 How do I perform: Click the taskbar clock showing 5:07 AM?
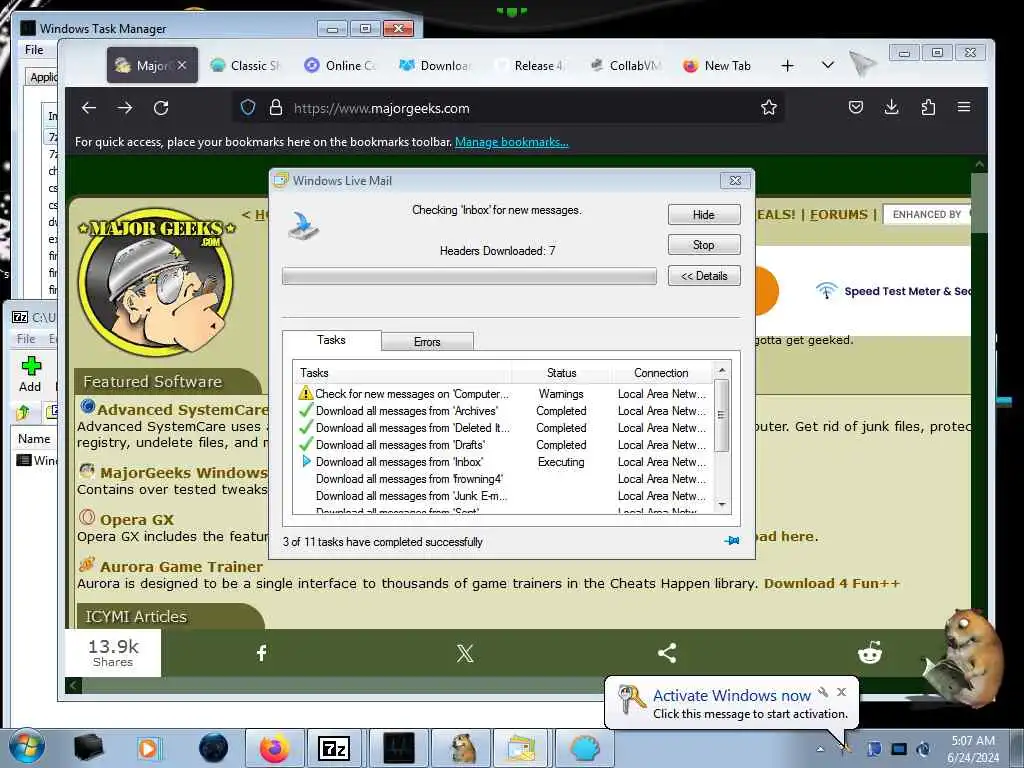click(x=972, y=748)
